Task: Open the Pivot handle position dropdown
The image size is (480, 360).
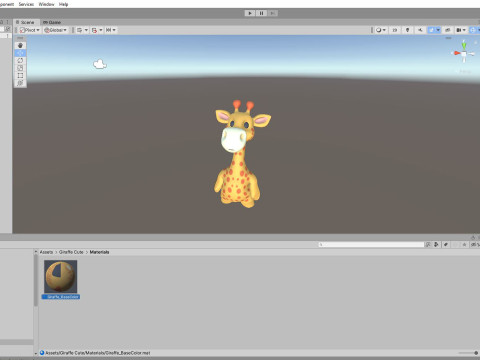Action: (x=29, y=30)
